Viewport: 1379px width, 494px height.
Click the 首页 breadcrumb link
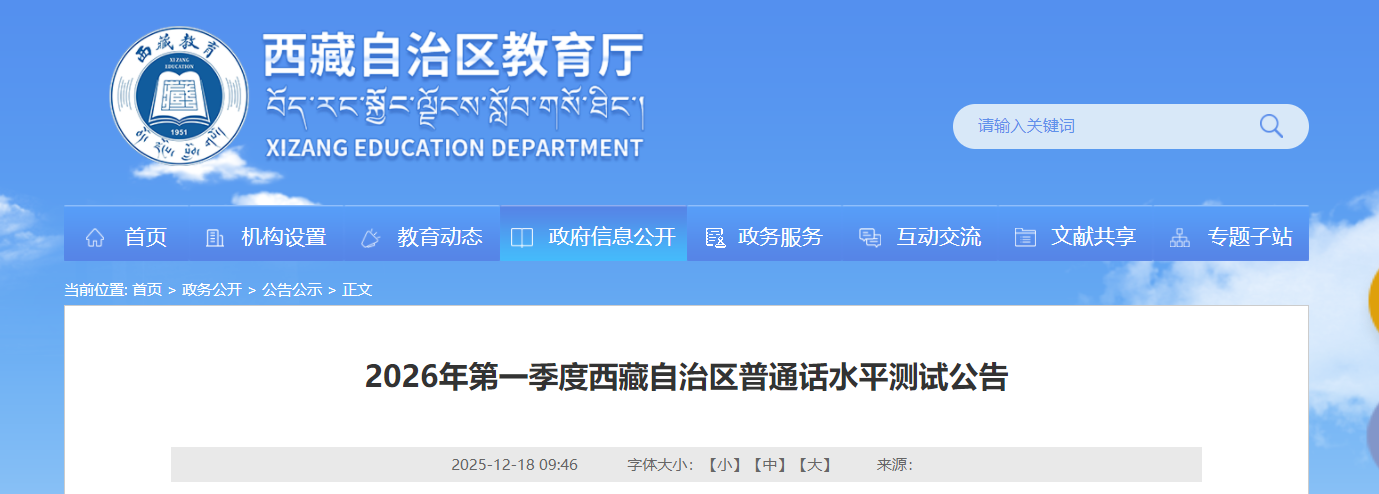click(x=147, y=290)
